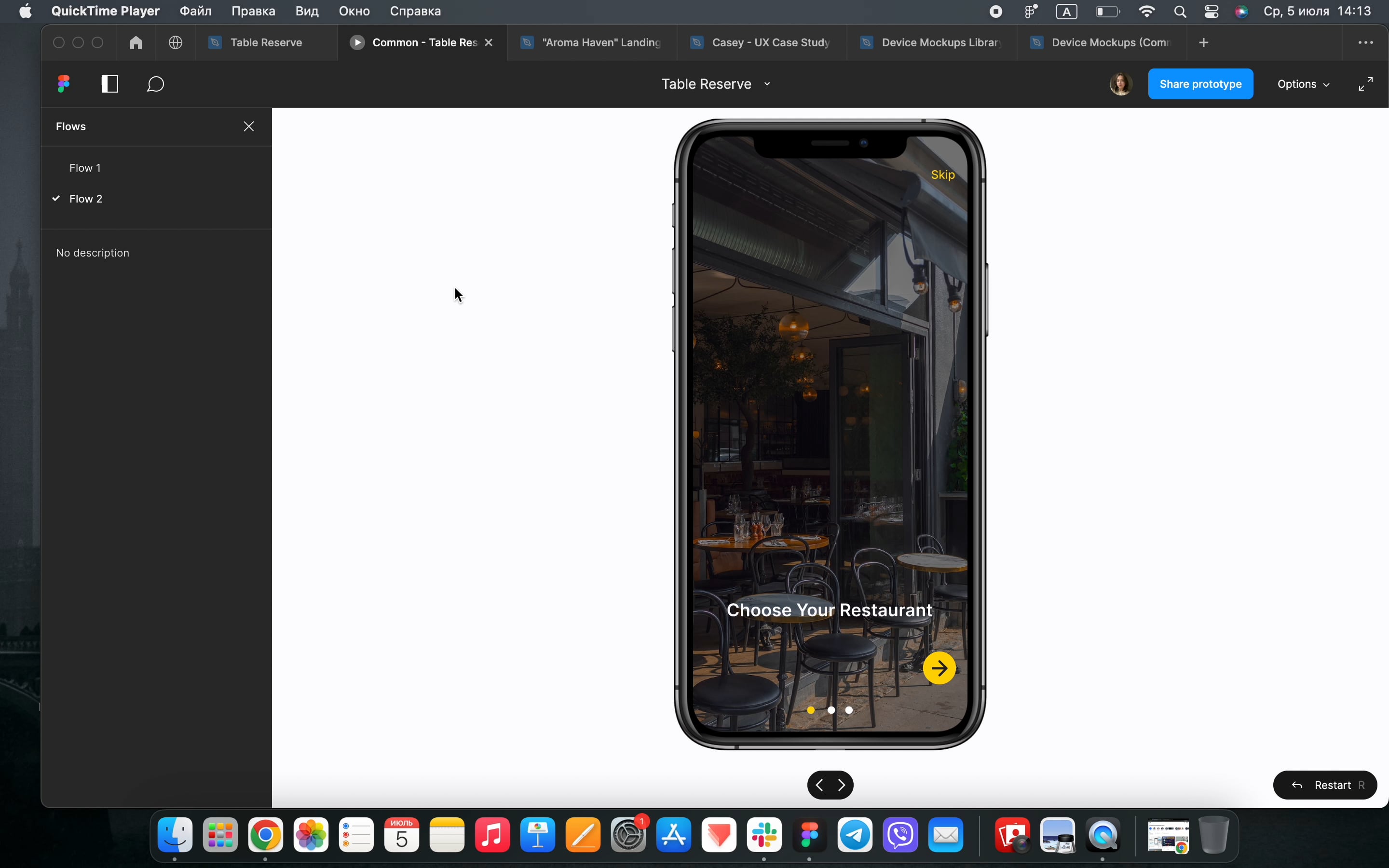This screenshot has height=868, width=1389.
Task: Select the checked Flow 2 item
Action: pos(85,199)
